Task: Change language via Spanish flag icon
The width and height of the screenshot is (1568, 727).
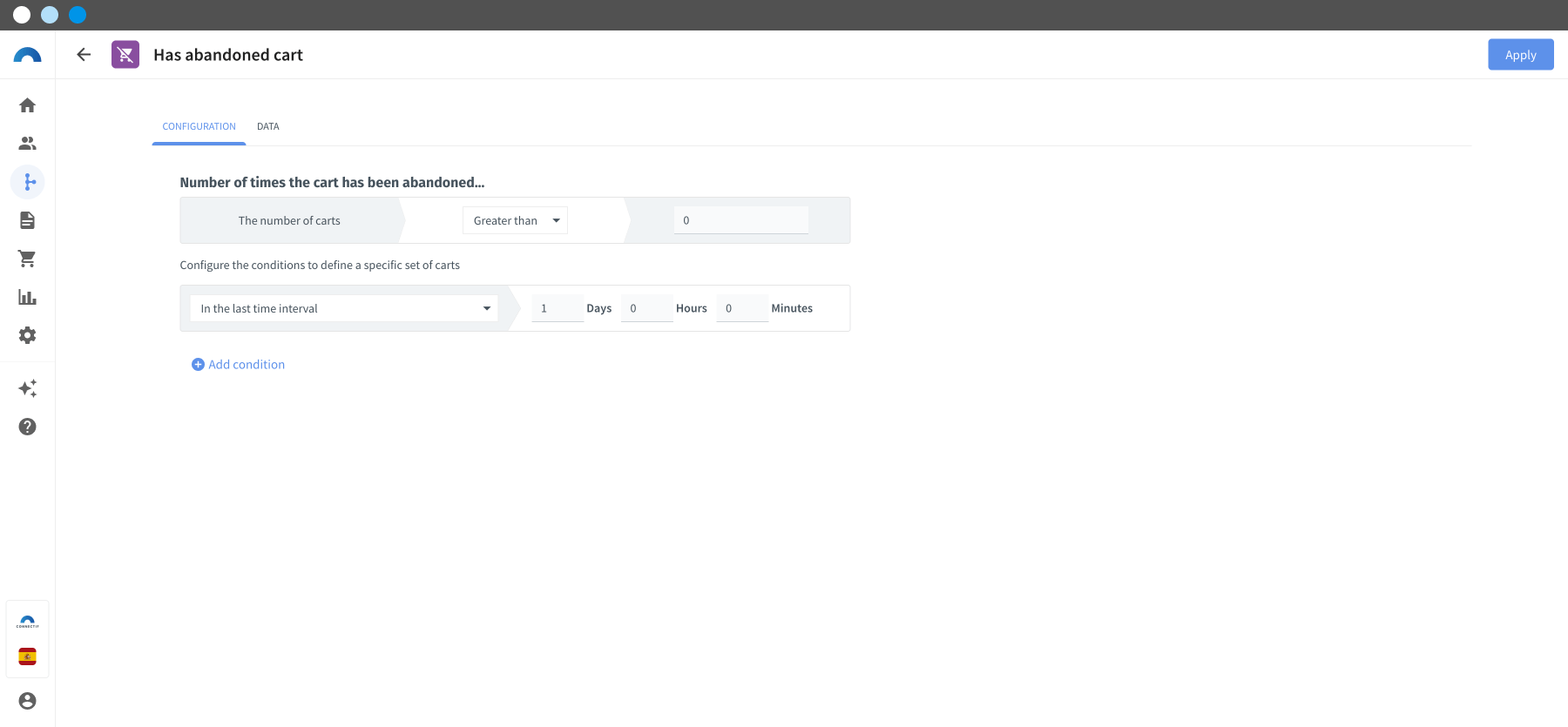Action: point(27,656)
